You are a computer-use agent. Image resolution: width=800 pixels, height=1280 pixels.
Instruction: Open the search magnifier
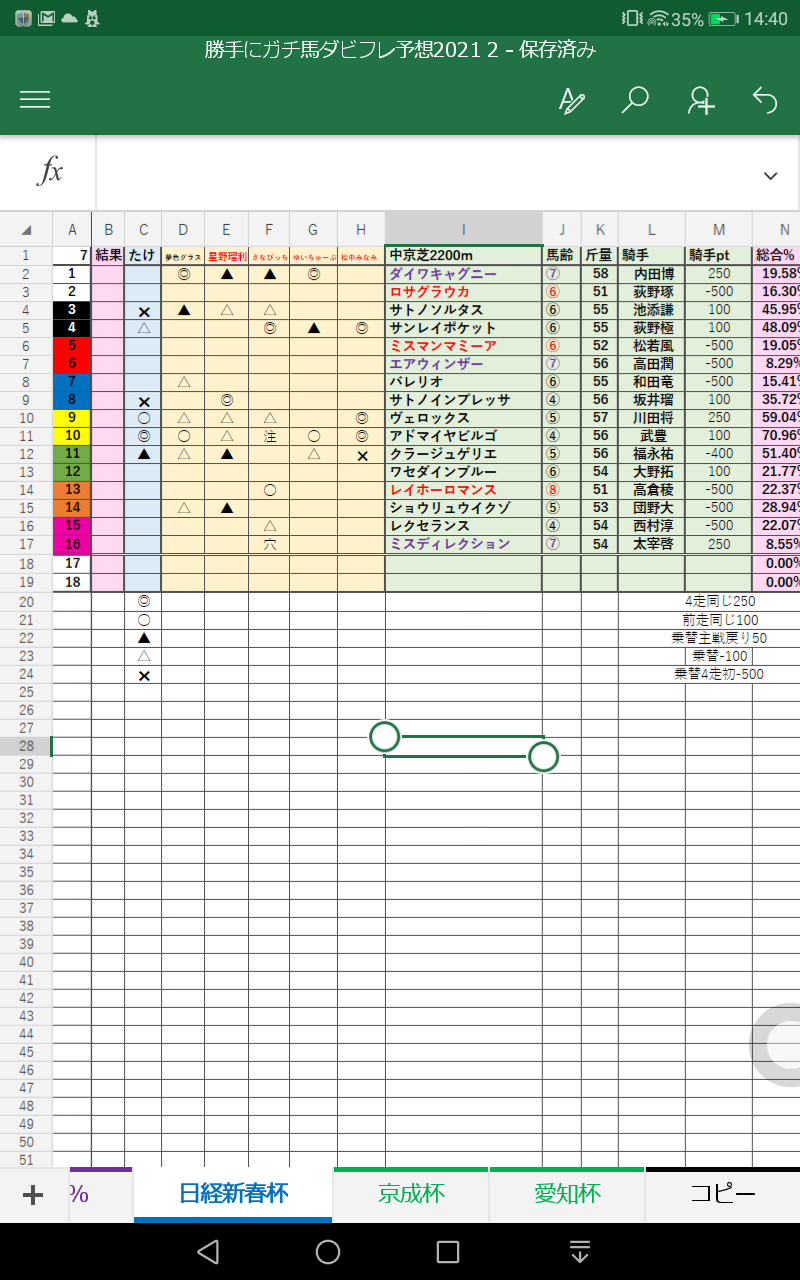[x=635, y=99]
